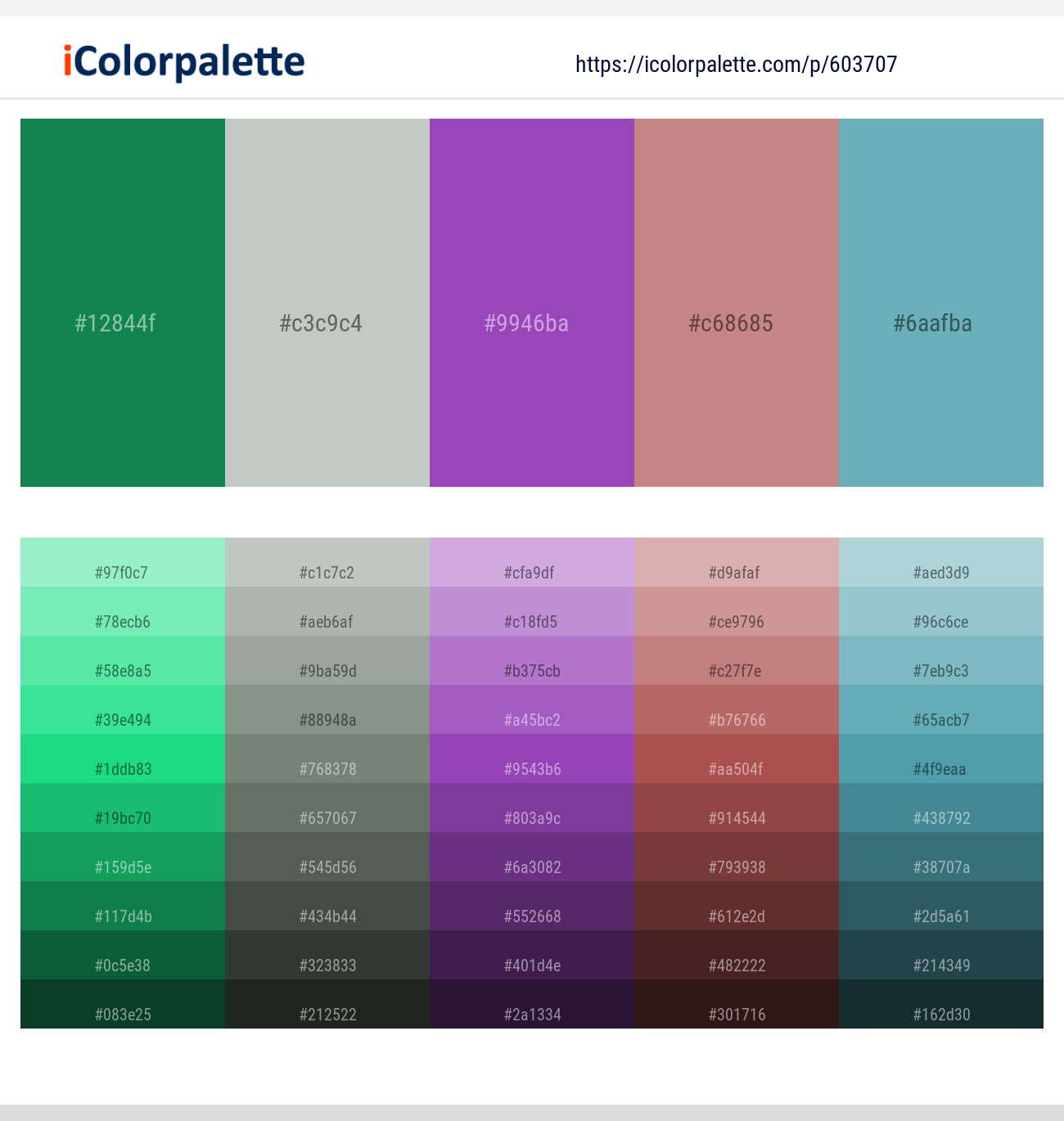
Task: Select the purple #803a9c shade
Action: 532,808
